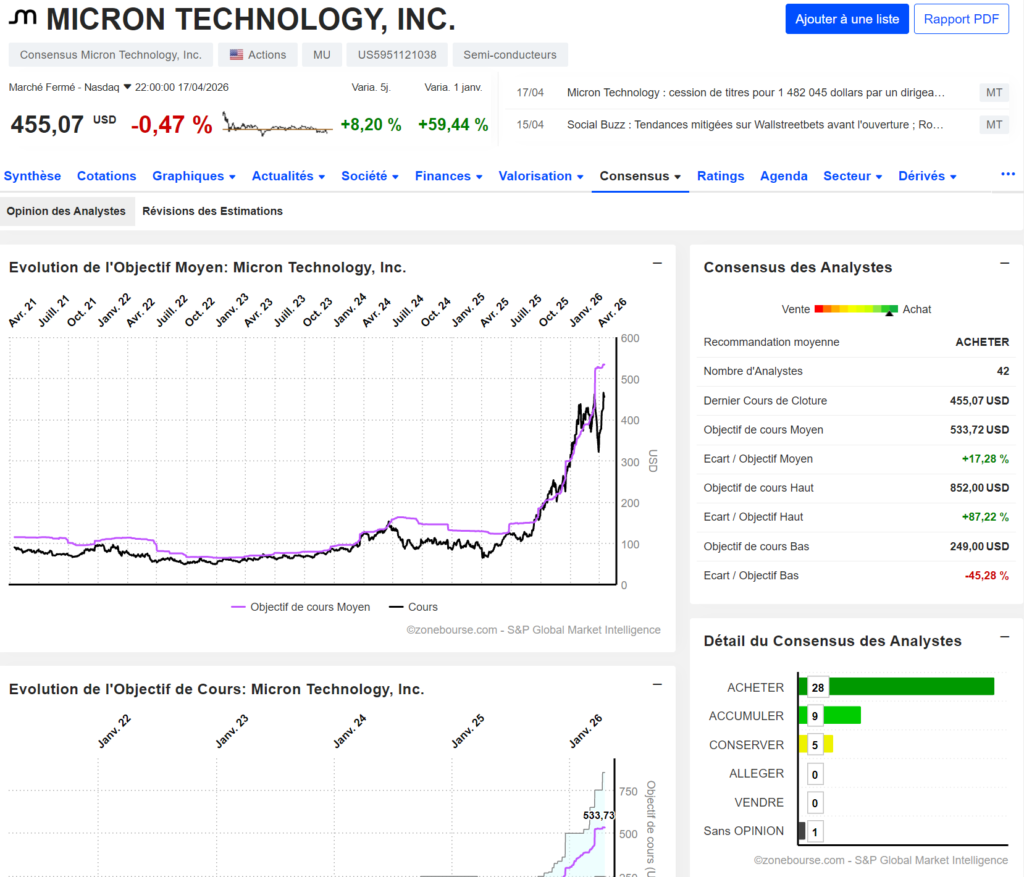1024x877 pixels.
Task: Collapse the Détail du Consensus des Analystes panel
Action: pos(1005,637)
